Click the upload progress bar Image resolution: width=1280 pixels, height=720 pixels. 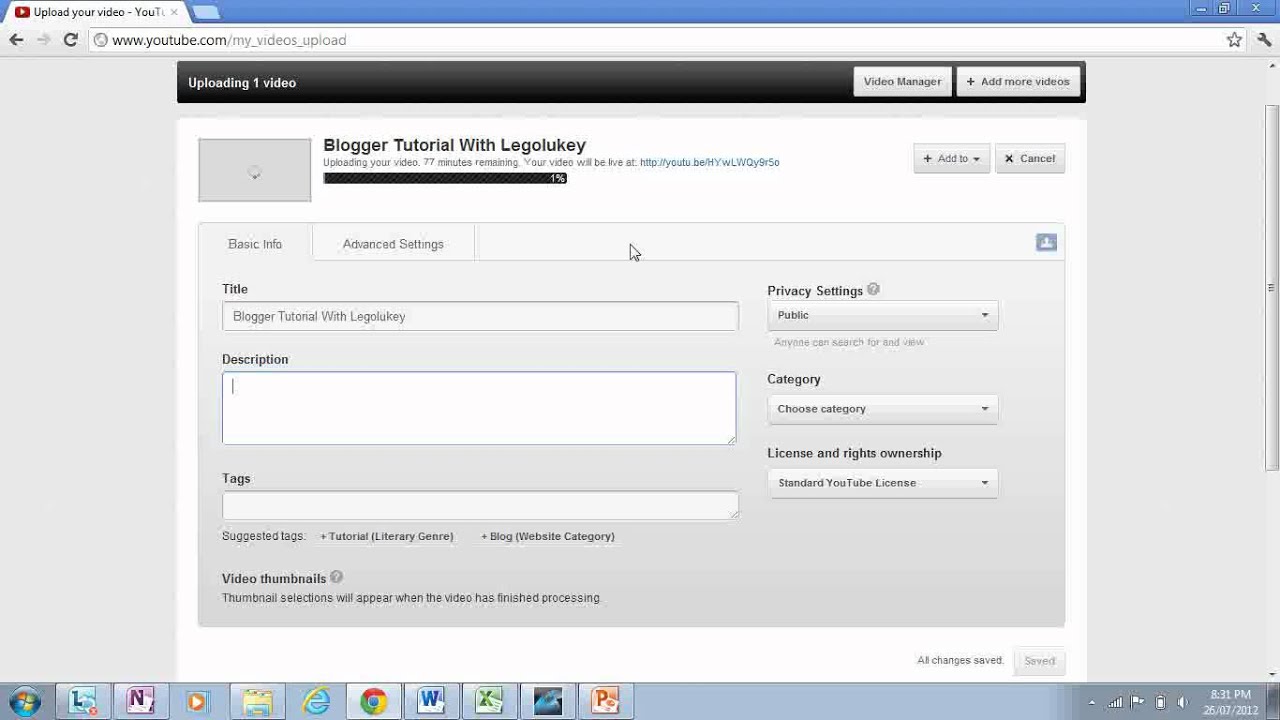pyautogui.click(x=445, y=178)
